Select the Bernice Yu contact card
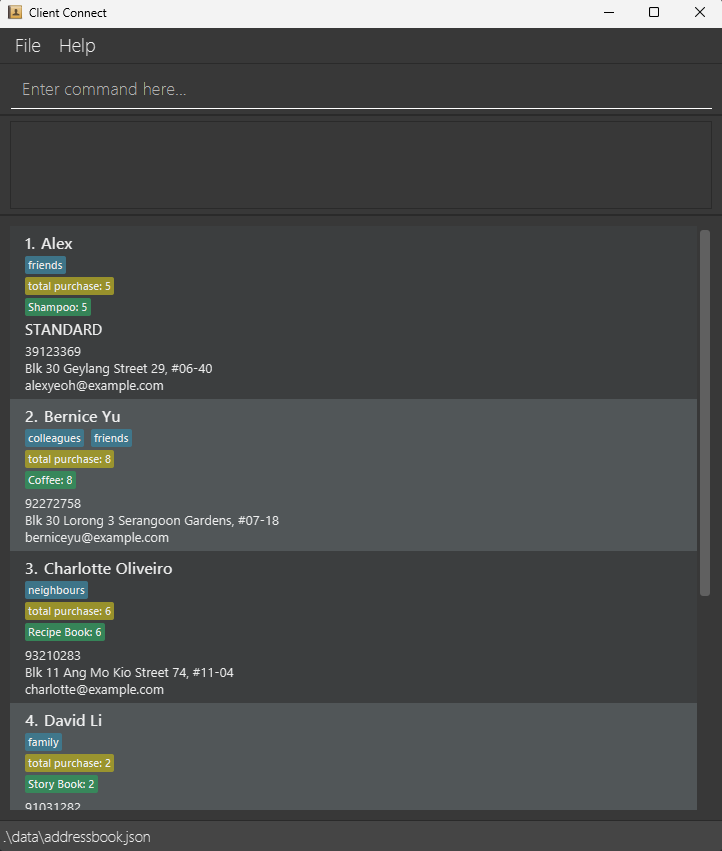Viewport: 722px width, 851px height. pos(353,475)
